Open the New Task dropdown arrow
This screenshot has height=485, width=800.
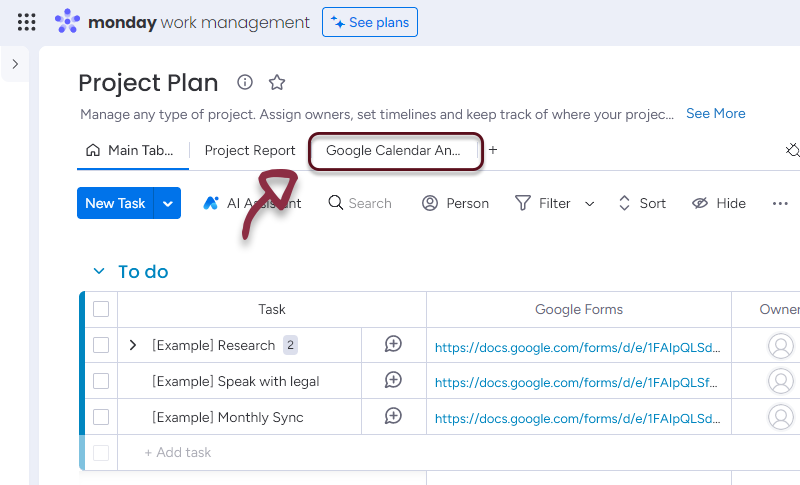click(x=168, y=203)
